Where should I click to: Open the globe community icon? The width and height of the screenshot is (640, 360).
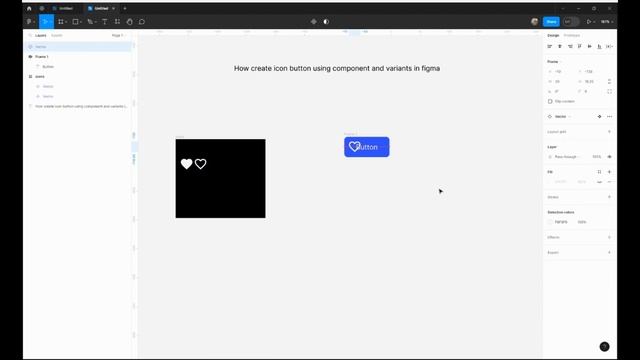42,8
